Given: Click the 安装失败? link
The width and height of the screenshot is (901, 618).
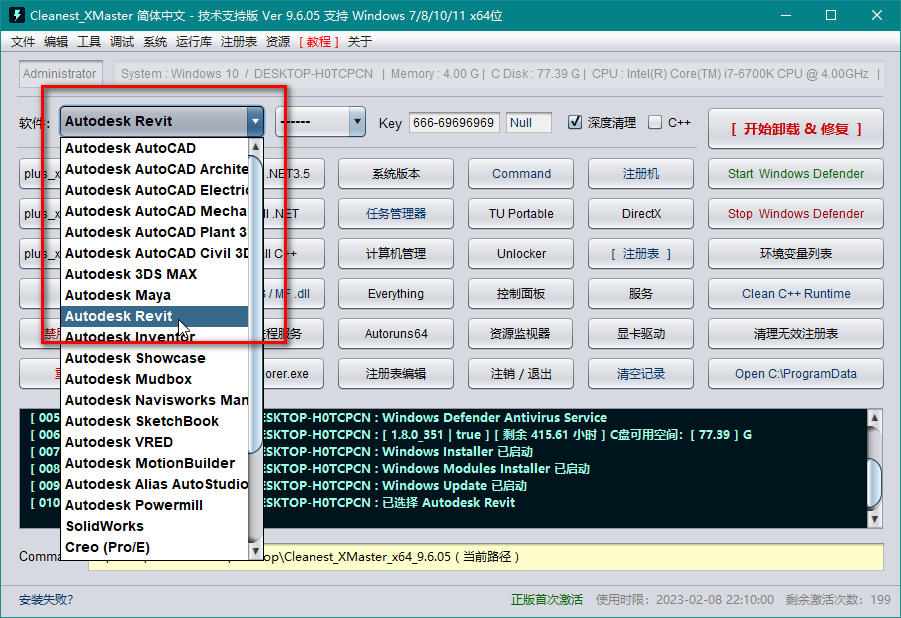Looking at the screenshot, I should point(46,600).
